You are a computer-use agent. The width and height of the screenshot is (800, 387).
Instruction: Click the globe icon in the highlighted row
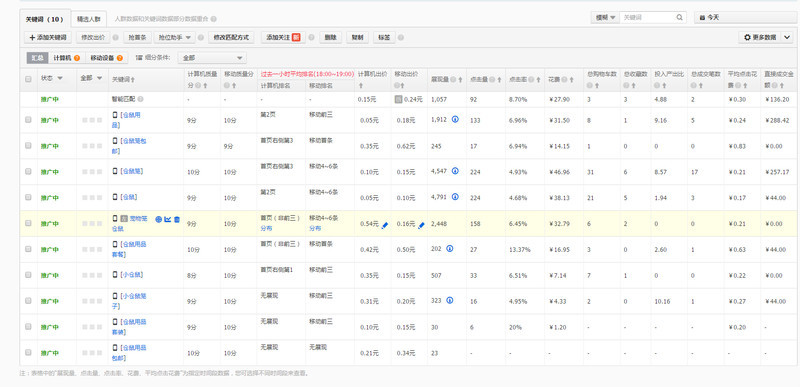158,219
